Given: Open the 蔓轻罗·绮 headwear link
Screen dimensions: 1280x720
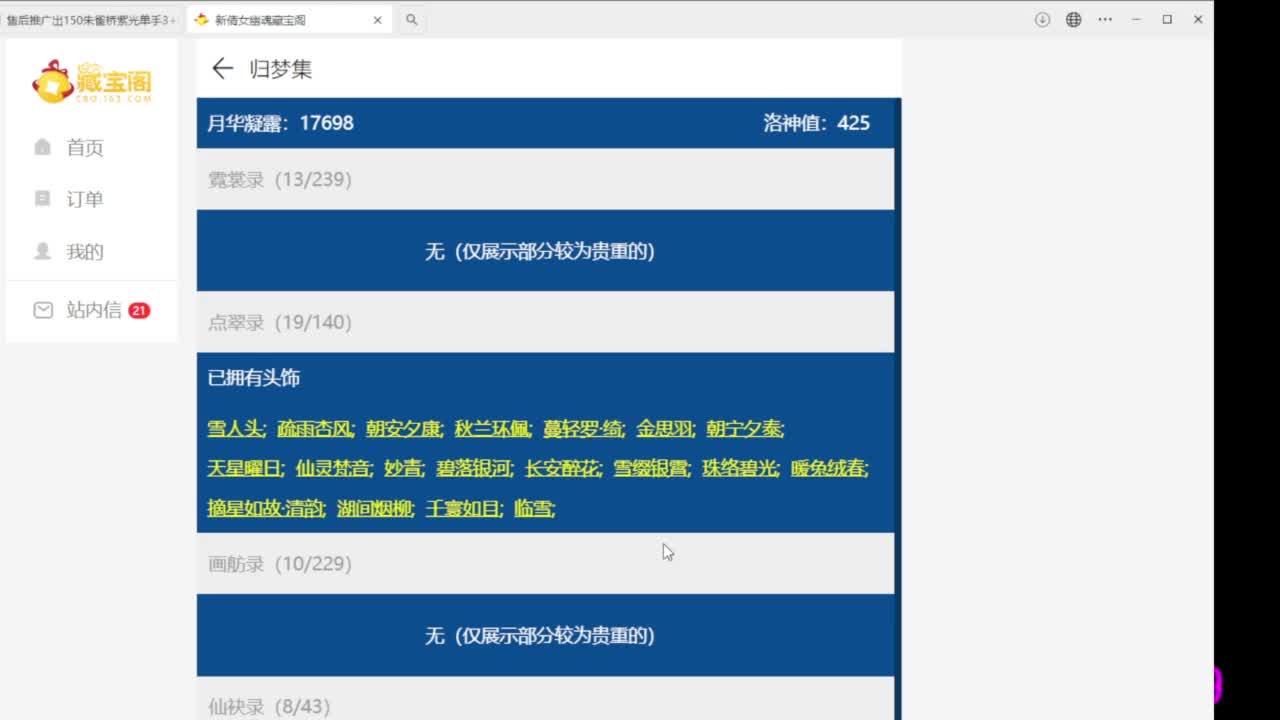Looking at the screenshot, I should pyautogui.click(x=582, y=429).
